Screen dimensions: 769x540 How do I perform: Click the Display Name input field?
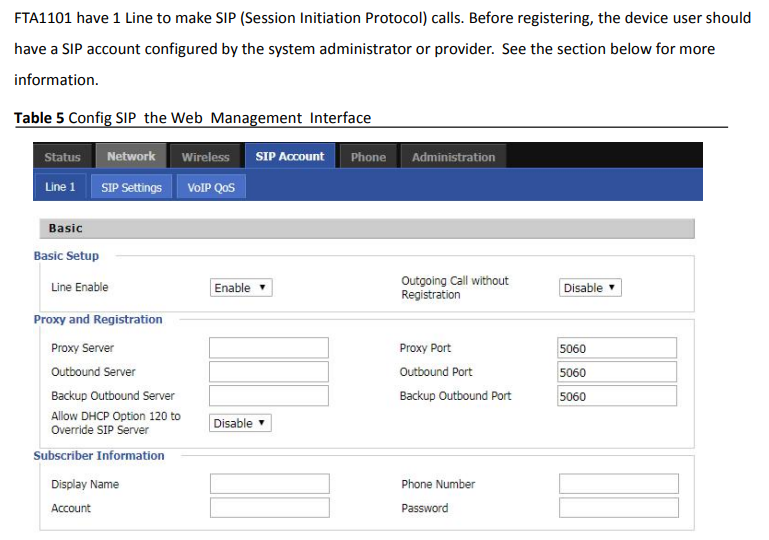coord(270,484)
